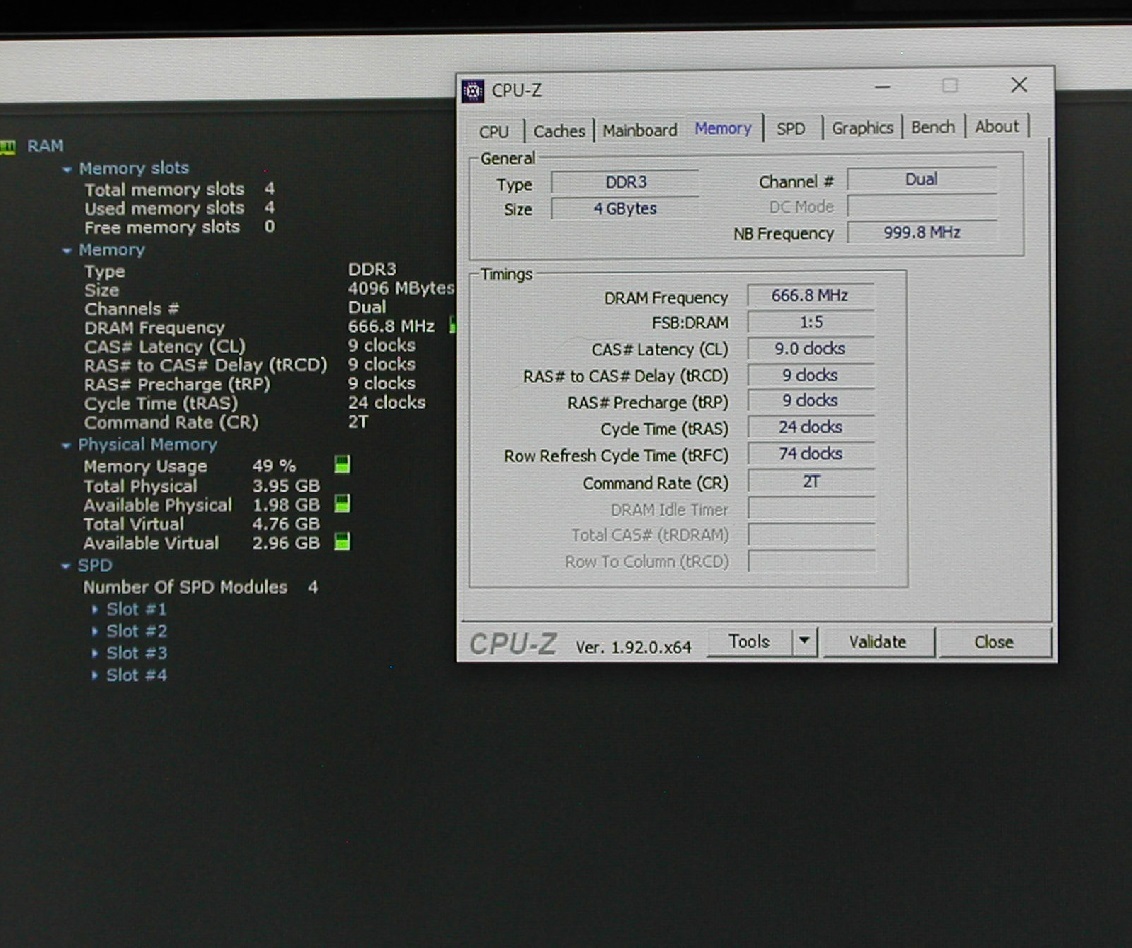Collapse the SPD section
The width and height of the screenshot is (1132, 948).
66,567
